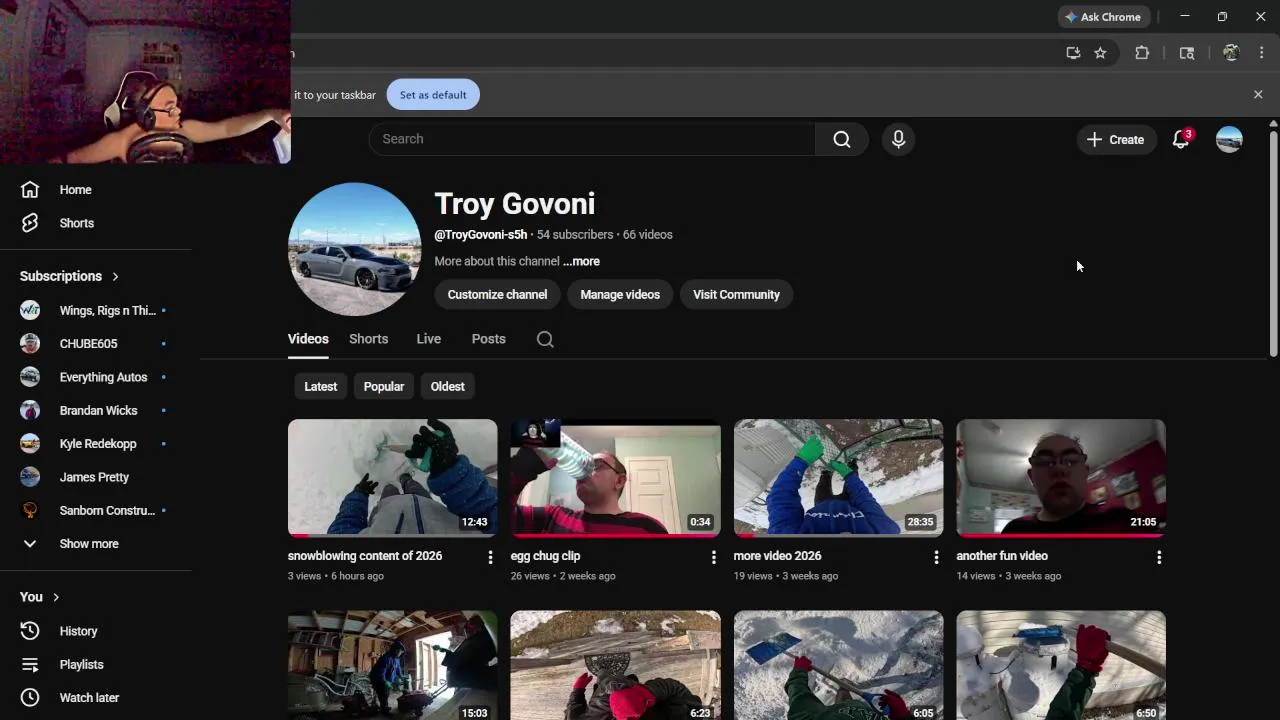
Task: Dismiss the default browser infobar
Action: [1258, 94]
